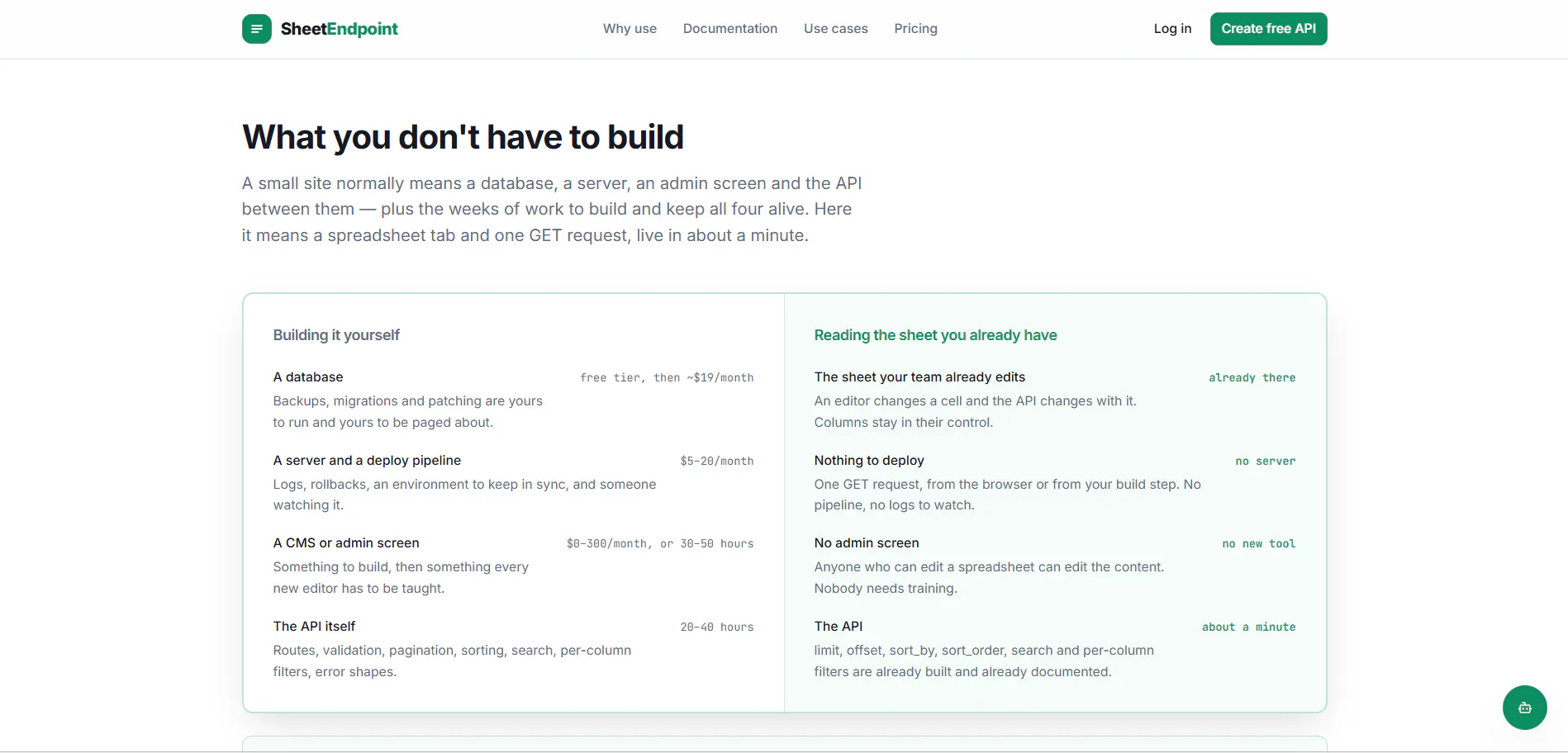Click the 'no server' green tag

[1266, 462]
